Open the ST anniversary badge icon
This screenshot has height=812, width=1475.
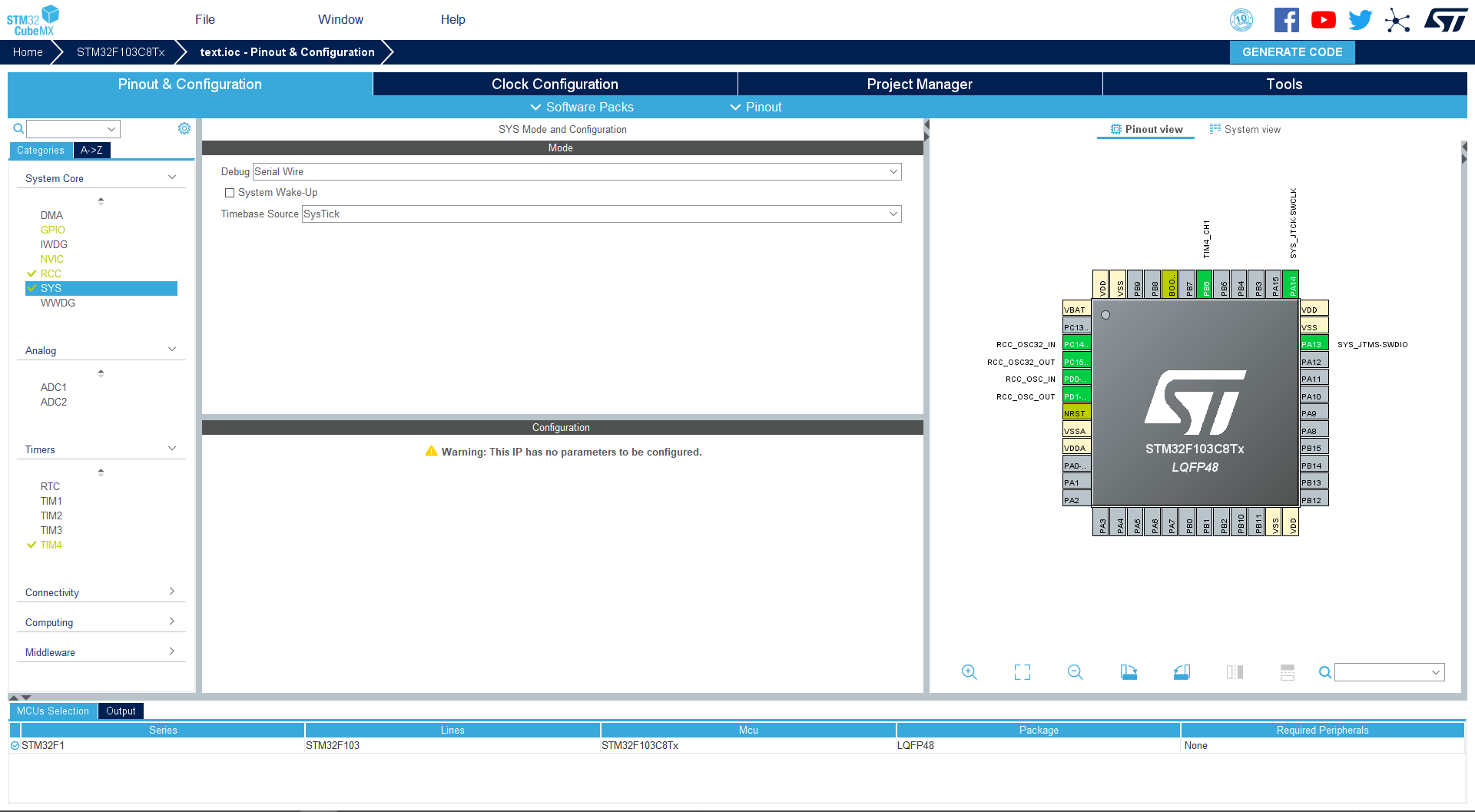1241,20
